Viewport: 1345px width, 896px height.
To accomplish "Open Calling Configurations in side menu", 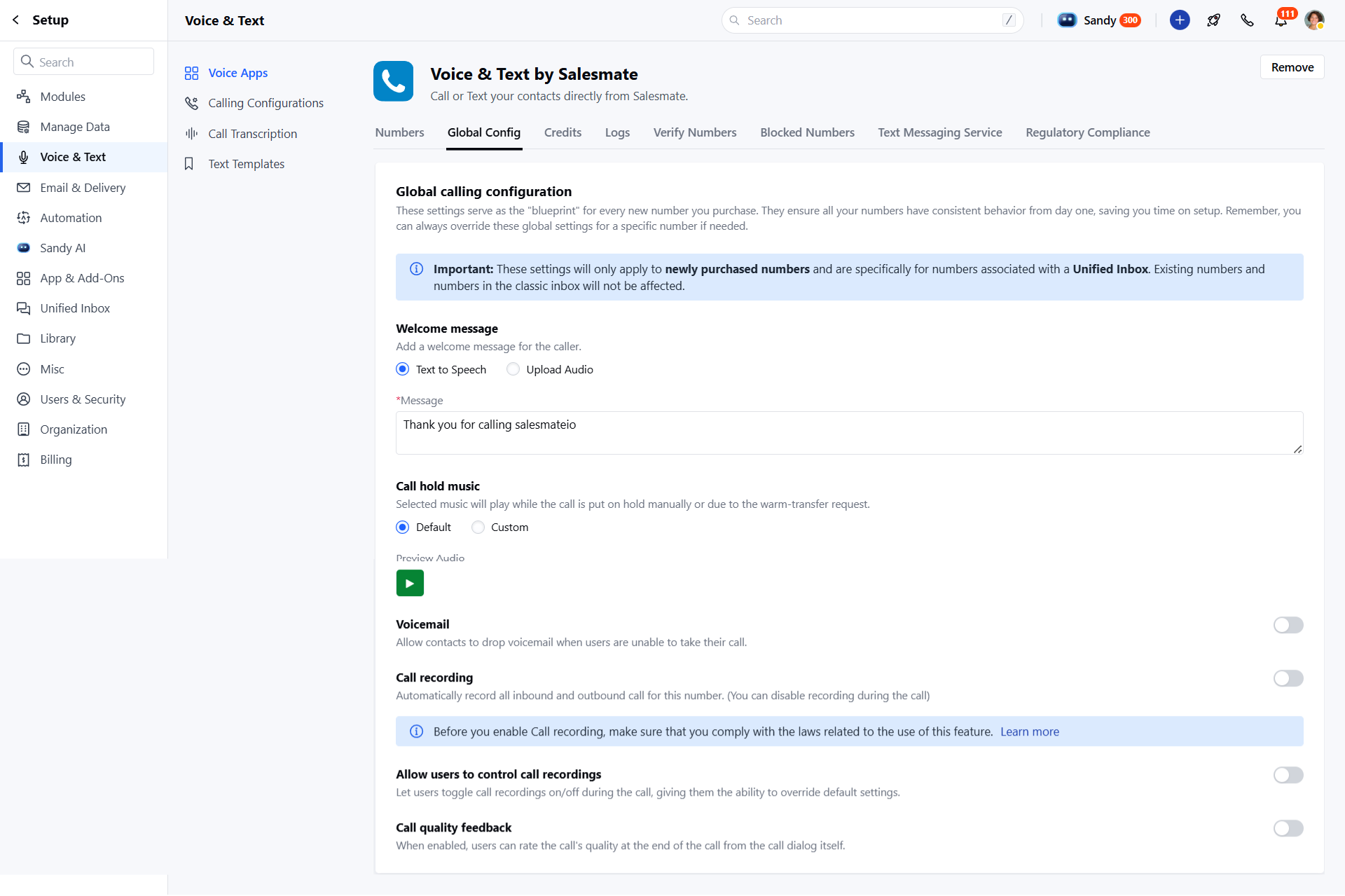I will [x=265, y=103].
